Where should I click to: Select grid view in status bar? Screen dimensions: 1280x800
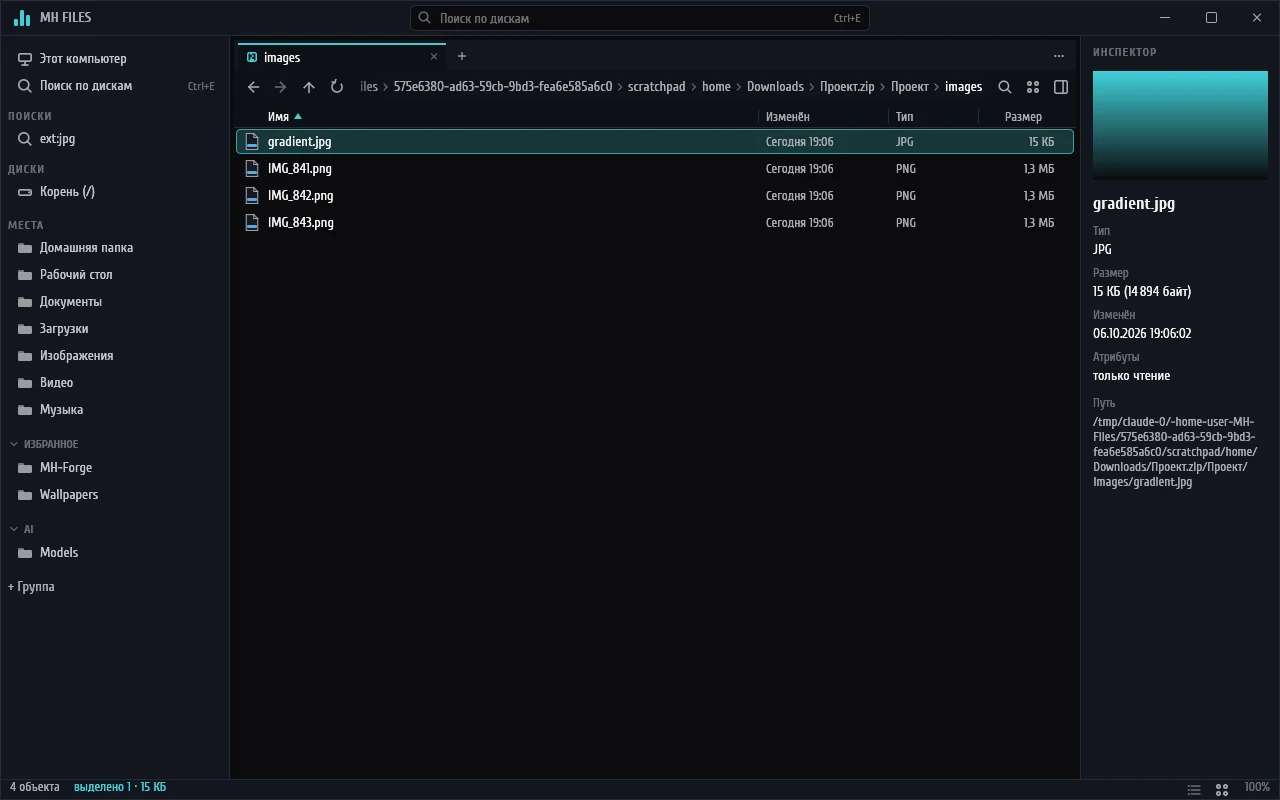pyautogui.click(x=1221, y=790)
